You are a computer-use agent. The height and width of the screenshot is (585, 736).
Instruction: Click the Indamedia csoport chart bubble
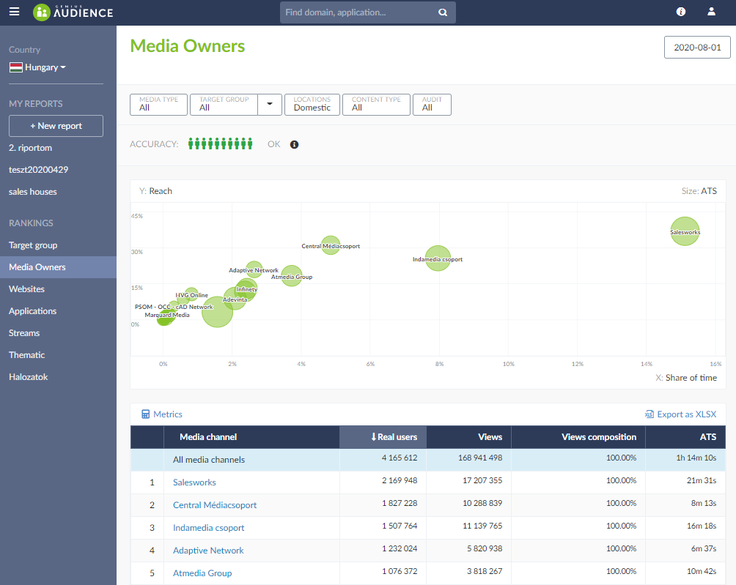[x=438, y=258]
